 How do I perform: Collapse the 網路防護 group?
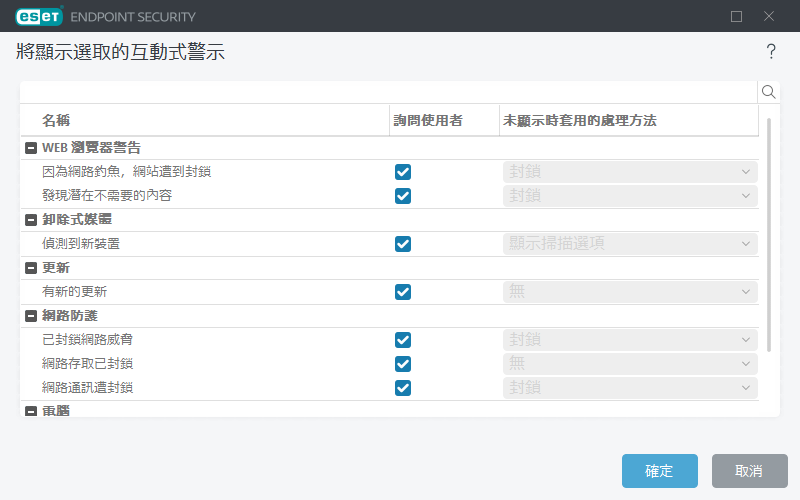tap(30, 316)
